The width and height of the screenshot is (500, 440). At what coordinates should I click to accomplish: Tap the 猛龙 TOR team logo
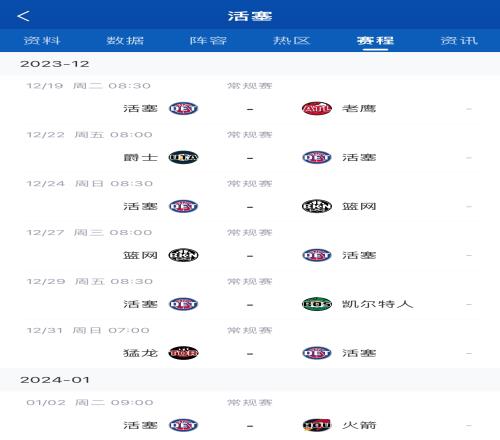pos(183,353)
